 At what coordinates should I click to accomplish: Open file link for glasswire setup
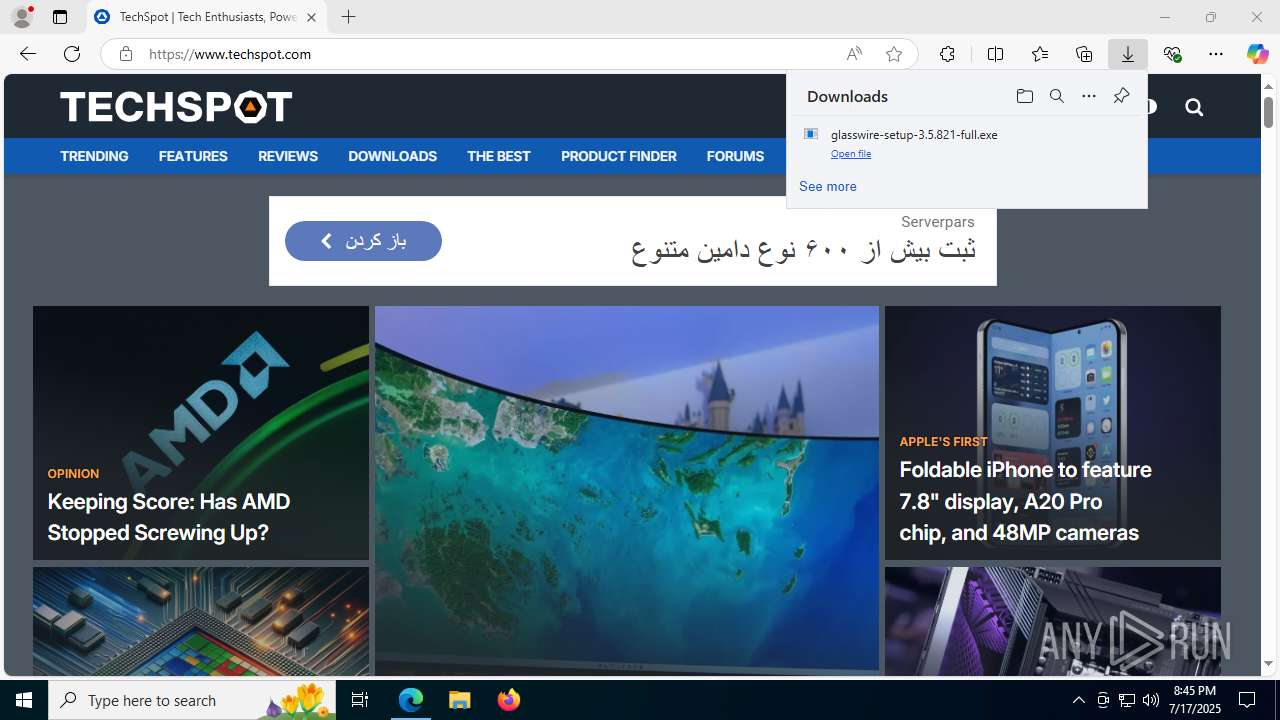click(x=851, y=154)
